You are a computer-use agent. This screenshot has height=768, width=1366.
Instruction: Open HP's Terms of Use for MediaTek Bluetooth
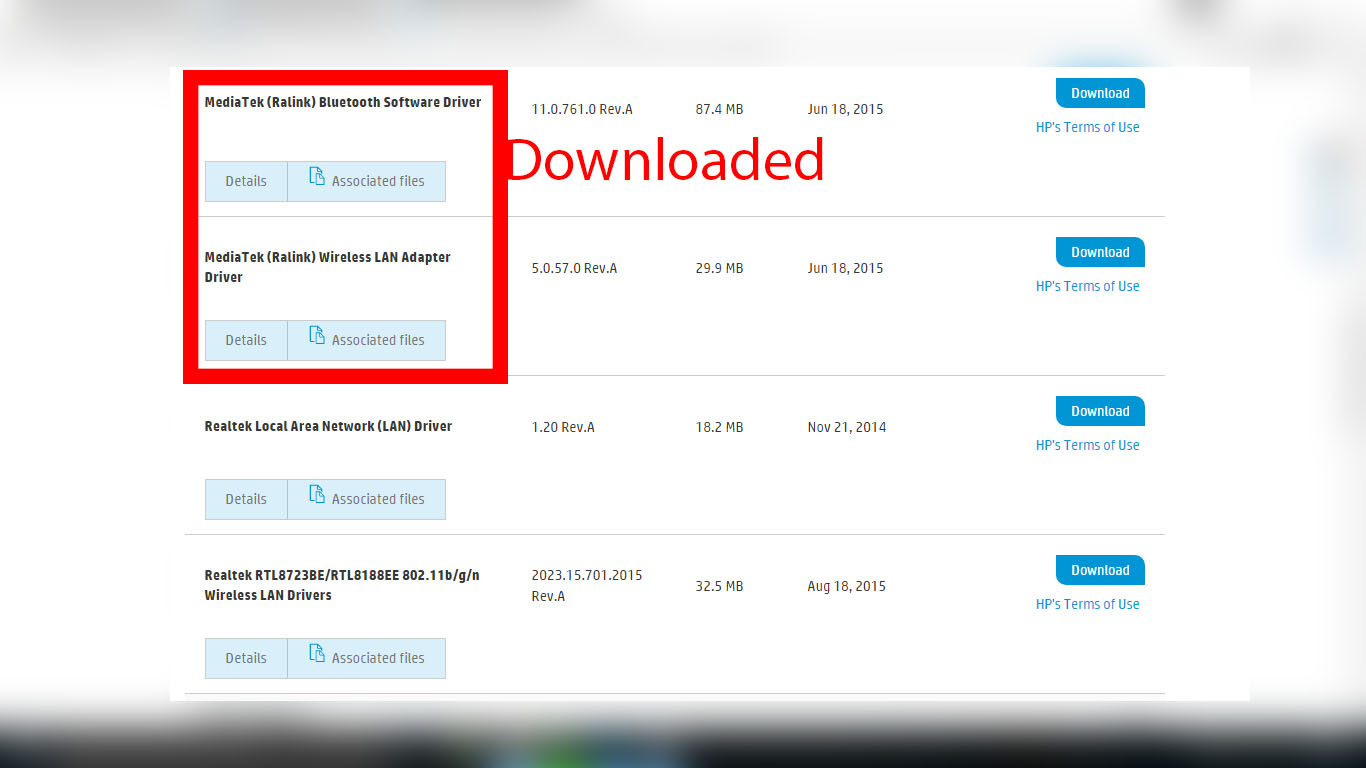[x=1087, y=127]
